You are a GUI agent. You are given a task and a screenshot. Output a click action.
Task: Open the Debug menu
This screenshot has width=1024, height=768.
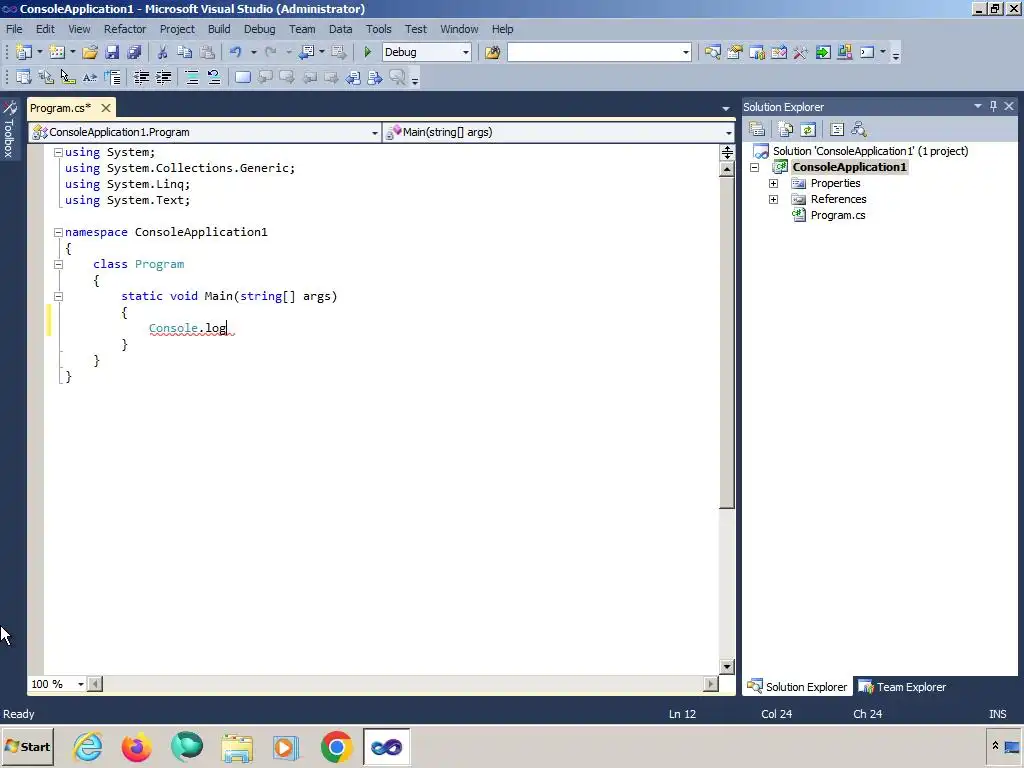click(x=259, y=29)
